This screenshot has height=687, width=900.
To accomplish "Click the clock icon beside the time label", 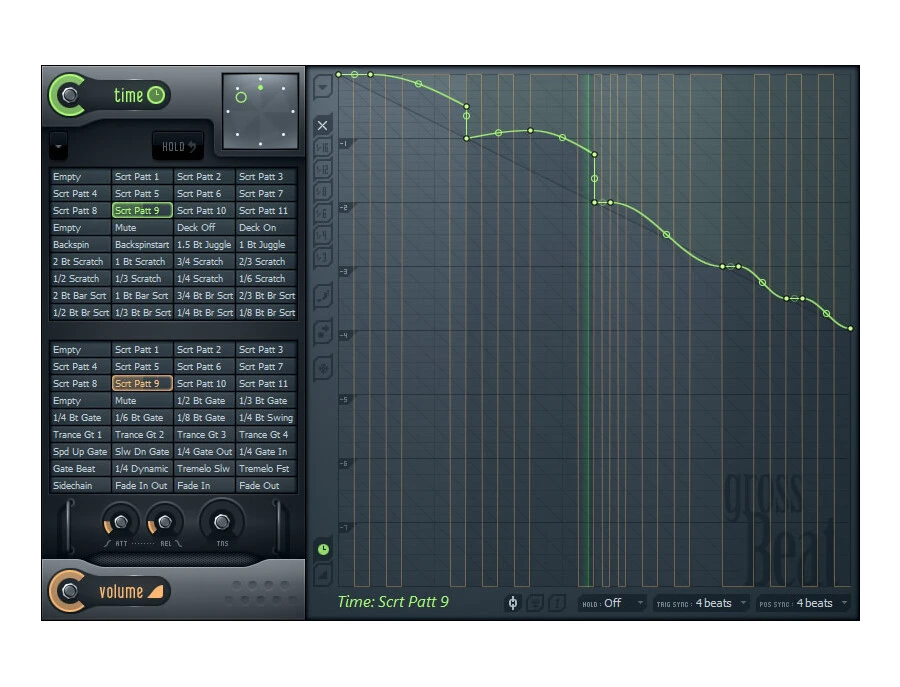I will pos(156,95).
